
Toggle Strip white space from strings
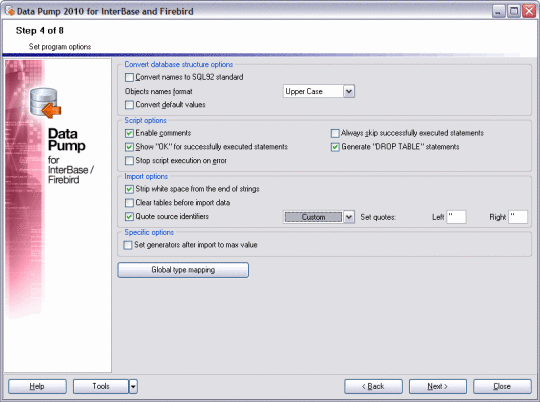(x=129, y=189)
